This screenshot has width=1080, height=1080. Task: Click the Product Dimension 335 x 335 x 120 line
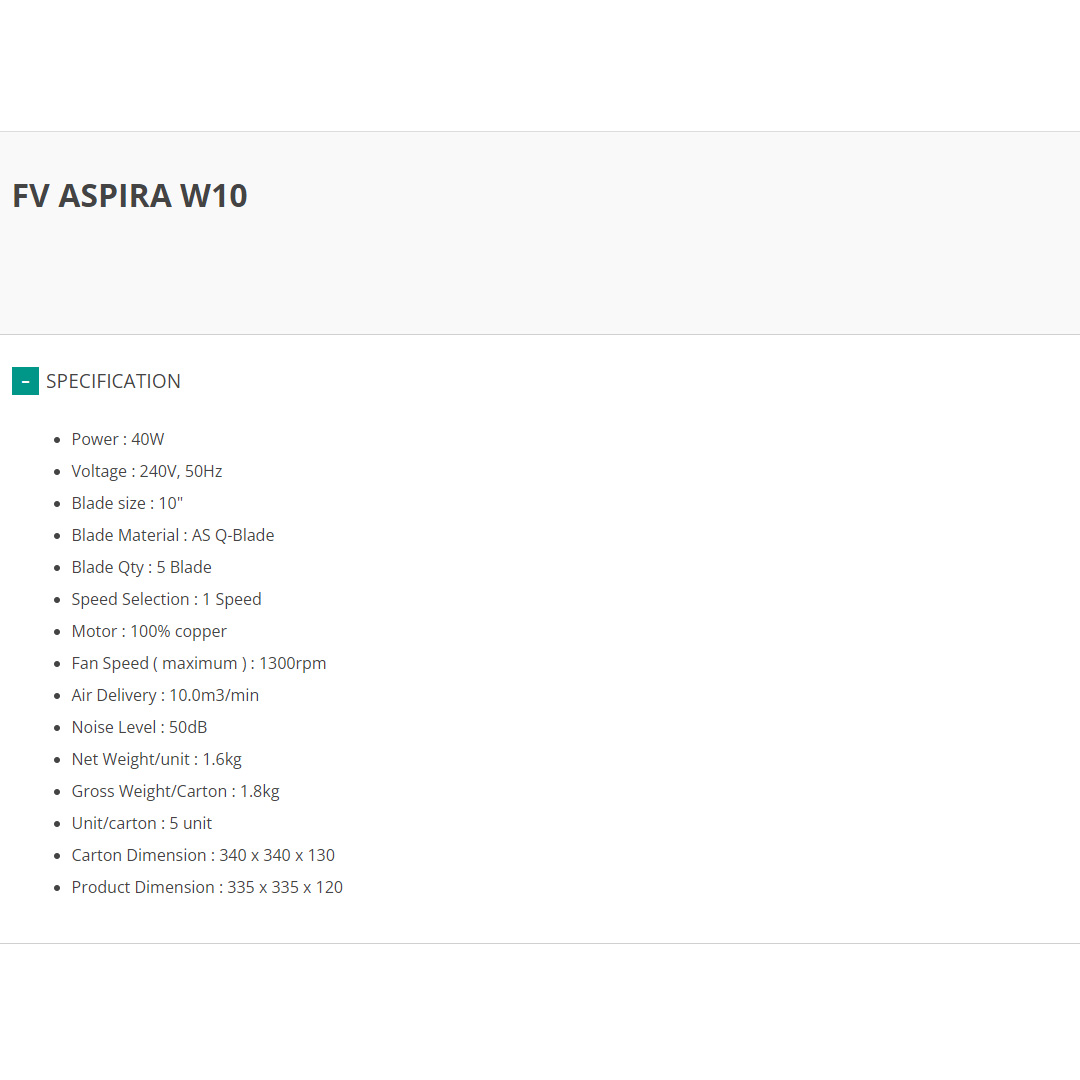207,887
